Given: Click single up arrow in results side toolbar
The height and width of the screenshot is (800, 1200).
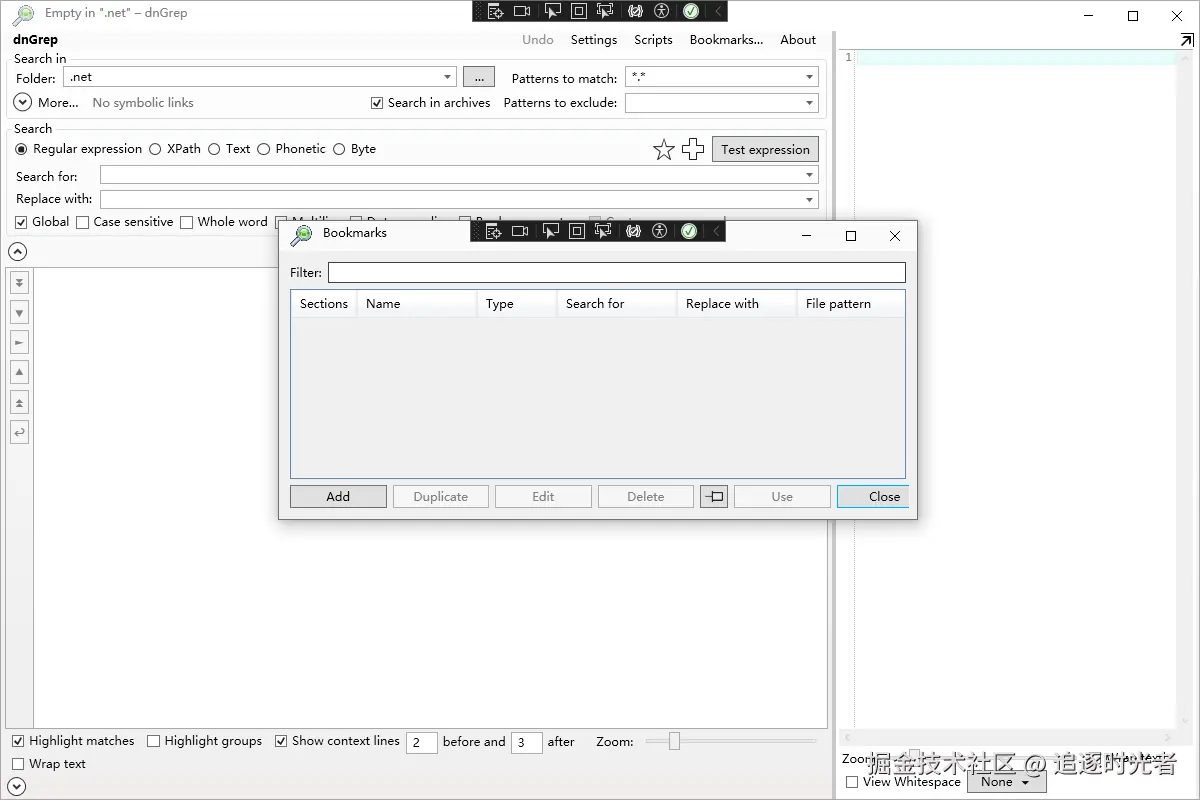Looking at the screenshot, I should point(19,373).
